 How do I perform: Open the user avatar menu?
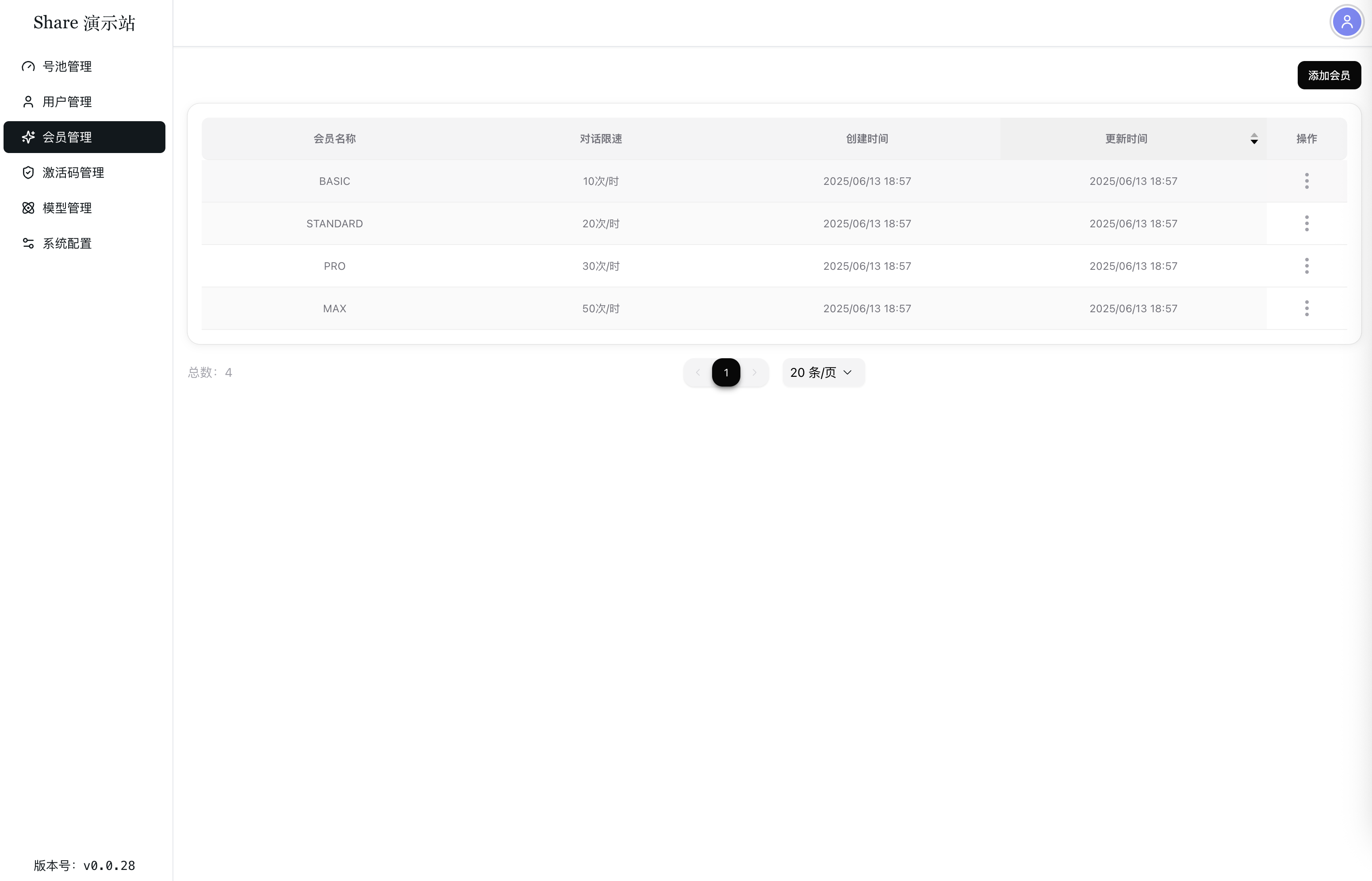coord(1347,22)
